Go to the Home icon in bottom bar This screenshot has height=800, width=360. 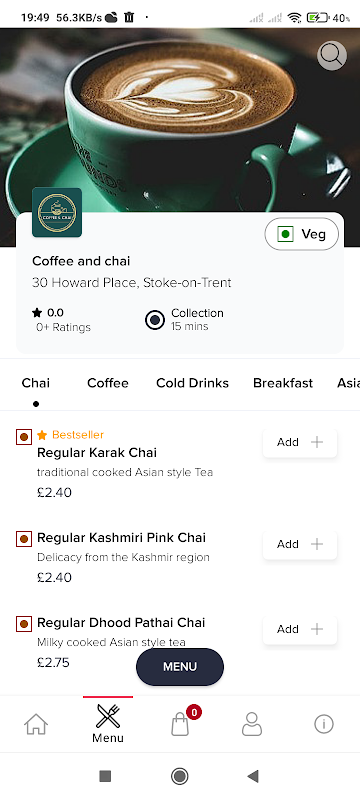point(36,724)
